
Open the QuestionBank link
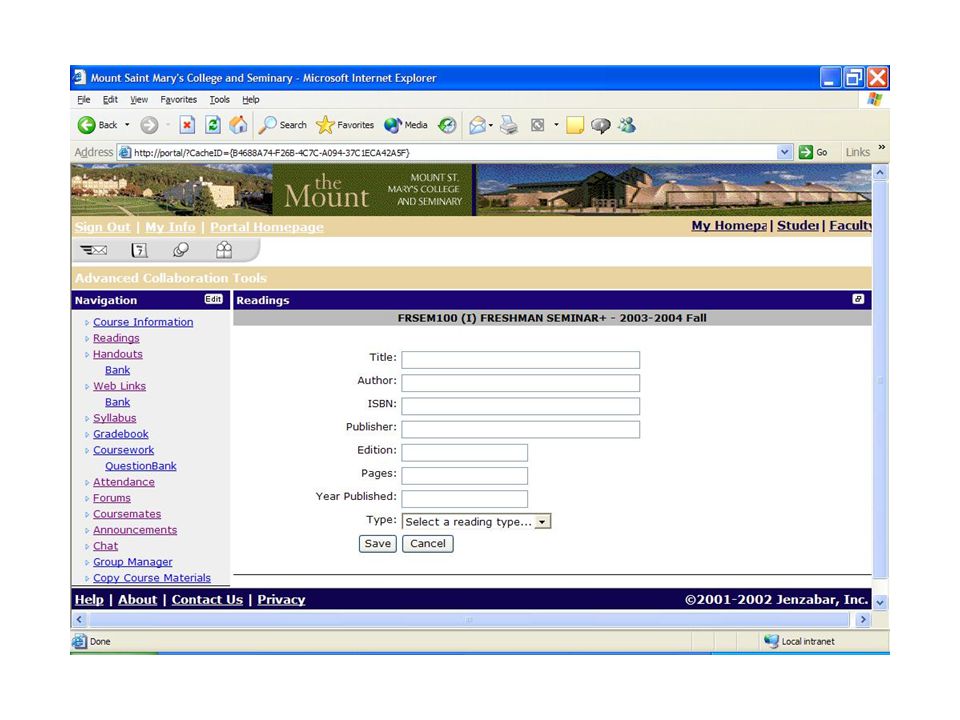(x=141, y=466)
